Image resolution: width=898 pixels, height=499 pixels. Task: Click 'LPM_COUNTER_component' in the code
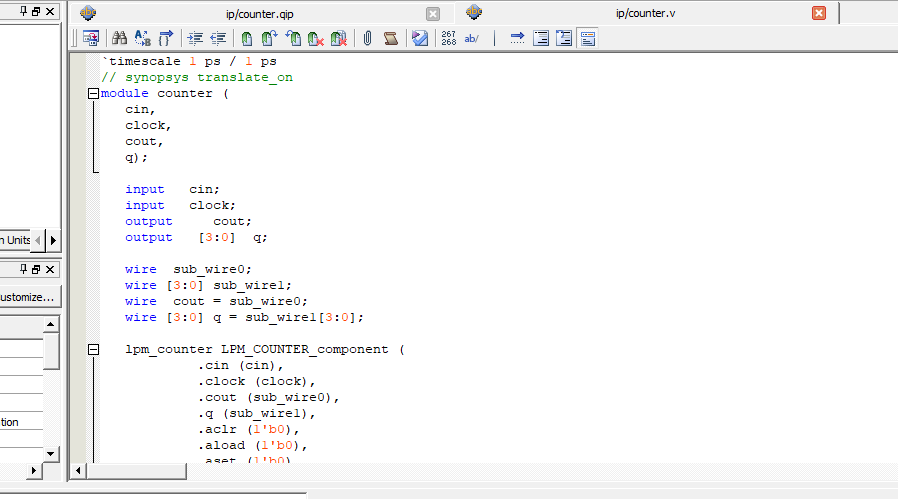pos(305,349)
